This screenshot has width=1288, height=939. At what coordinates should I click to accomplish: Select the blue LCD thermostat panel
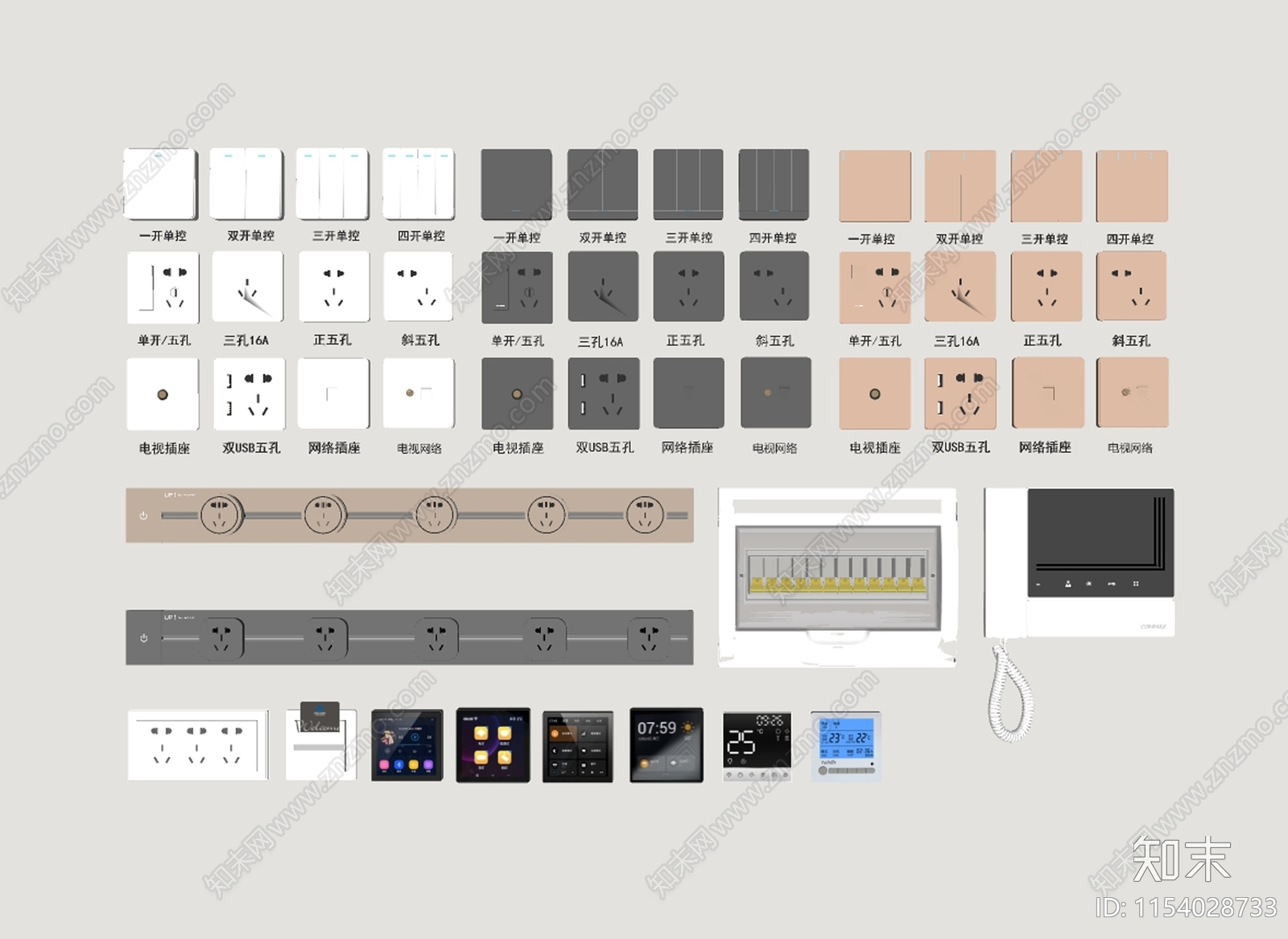click(x=846, y=747)
